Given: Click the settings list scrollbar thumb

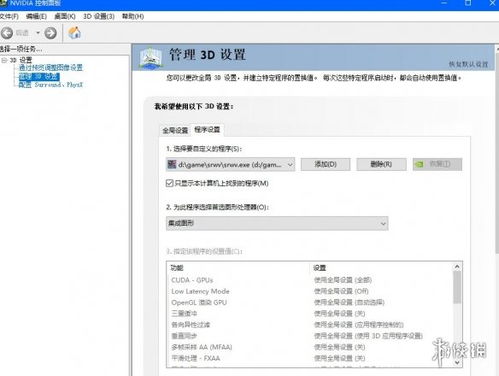Looking at the screenshot, I should click(x=457, y=287).
